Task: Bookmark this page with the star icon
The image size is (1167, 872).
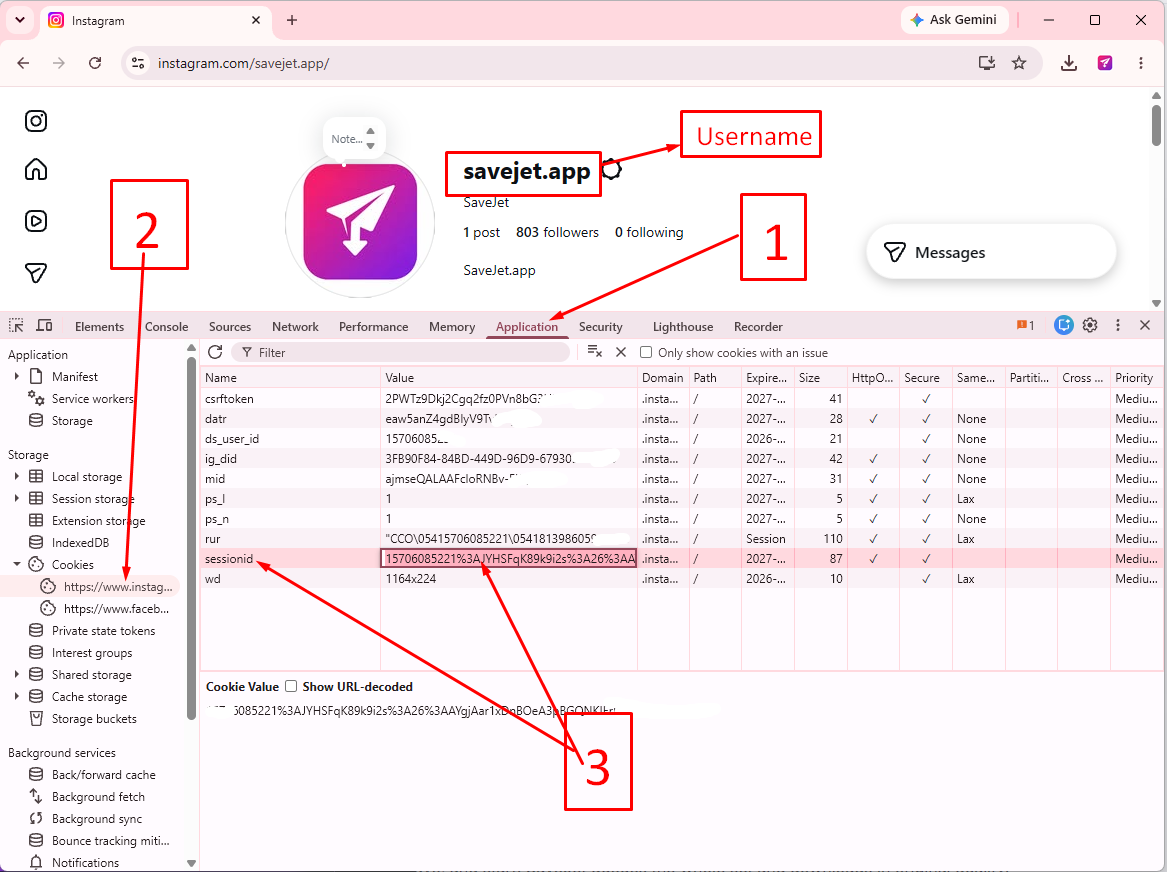Action: pyautogui.click(x=1019, y=63)
